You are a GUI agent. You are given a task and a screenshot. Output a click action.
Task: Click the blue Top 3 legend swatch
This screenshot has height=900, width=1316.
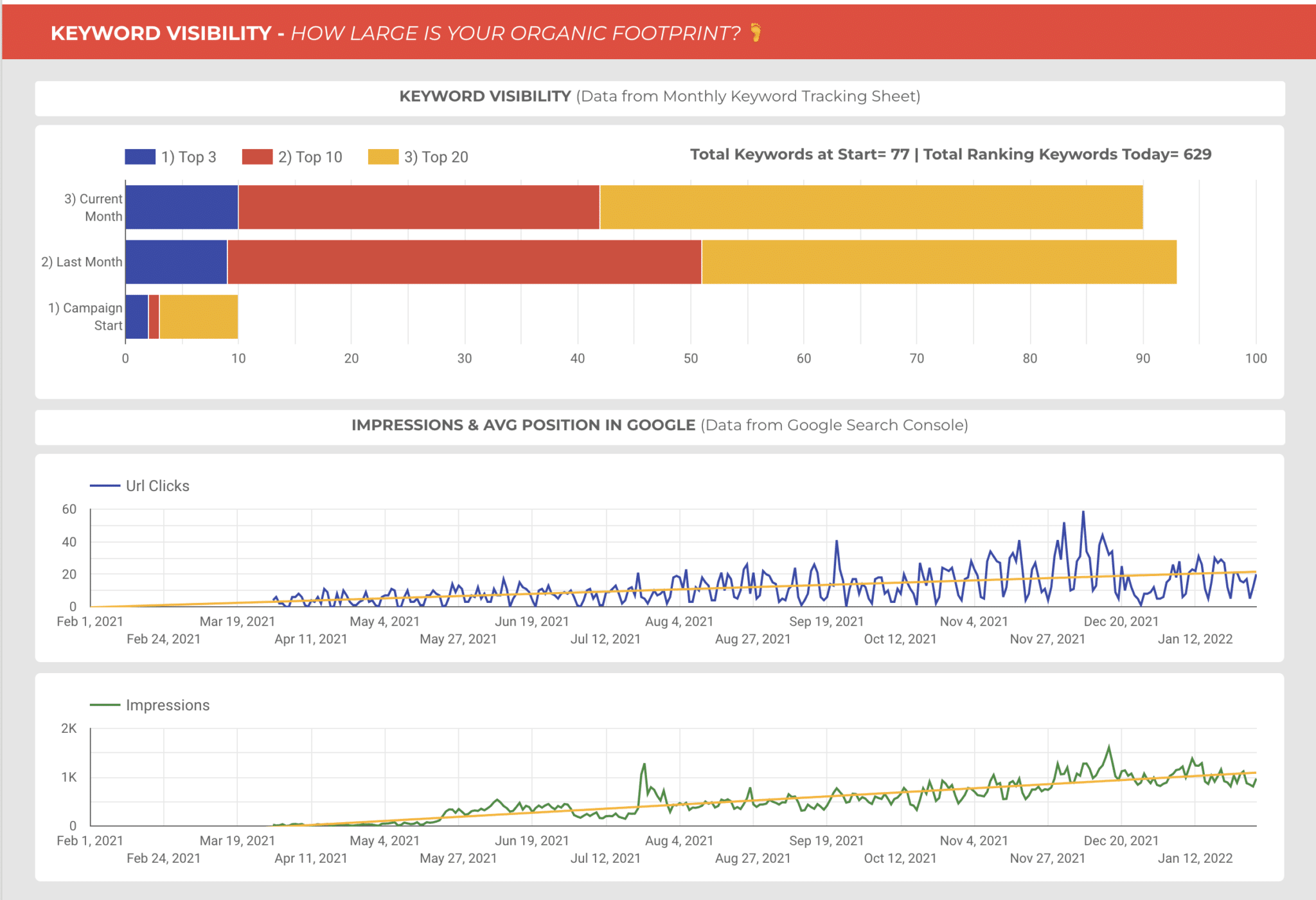[140, 157]
